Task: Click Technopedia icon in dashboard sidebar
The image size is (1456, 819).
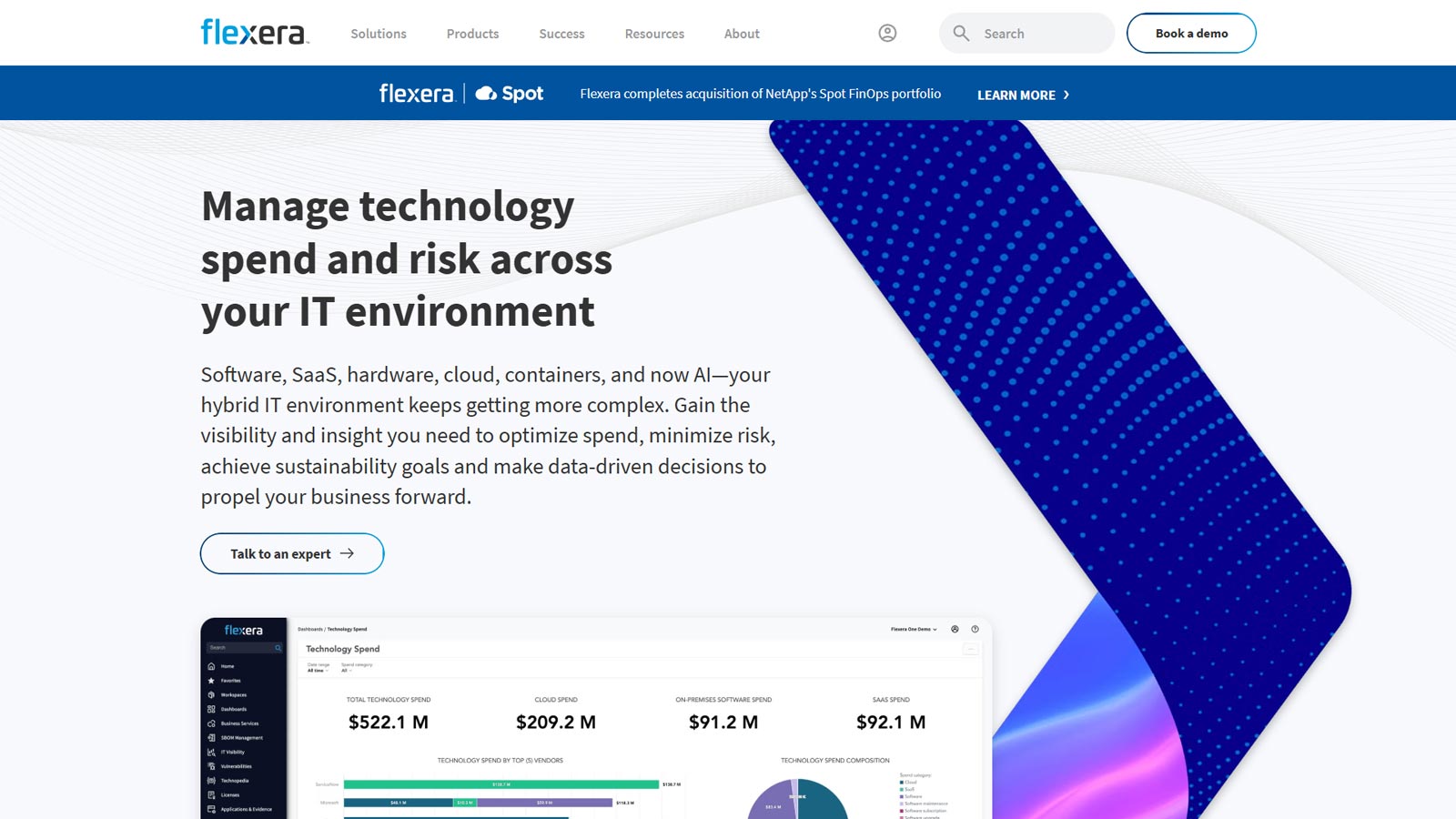Action: pyautogui.click(x=211, y=781)
